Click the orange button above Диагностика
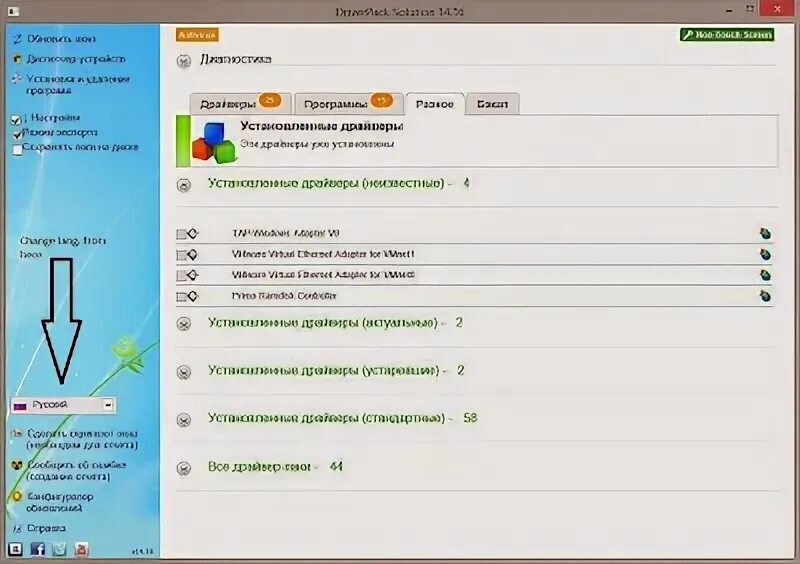Viewport: 800px width, 564px height. click(x=197, y=35)
